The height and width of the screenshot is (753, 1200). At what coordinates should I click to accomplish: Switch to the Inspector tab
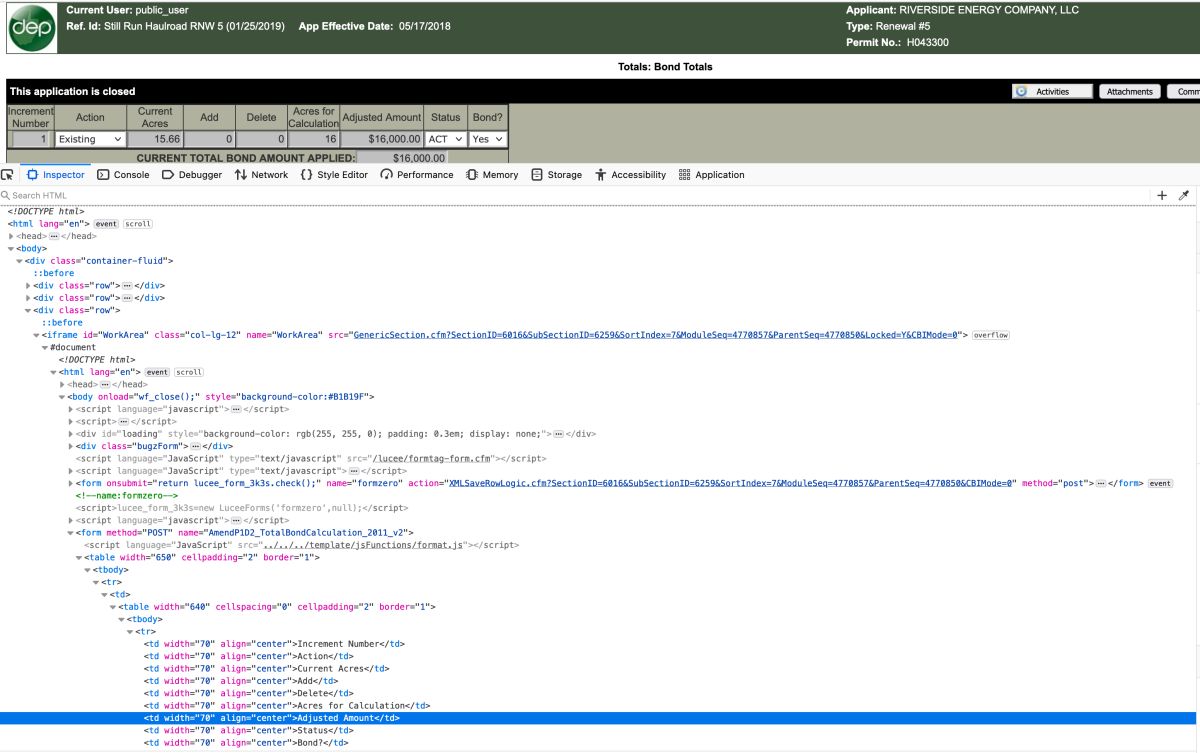pos(55,175)
